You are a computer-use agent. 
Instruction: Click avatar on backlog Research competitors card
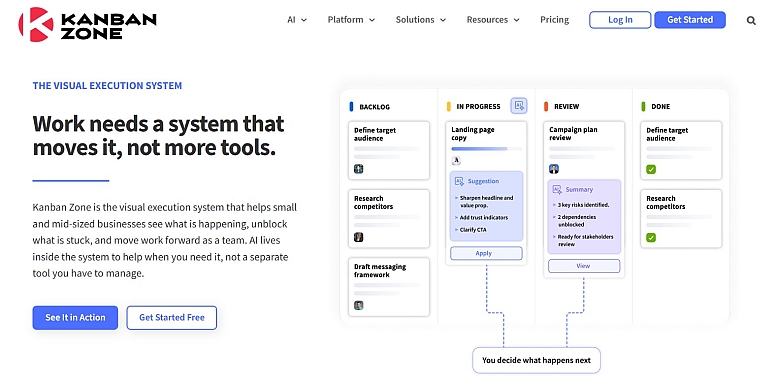(359, 237)
